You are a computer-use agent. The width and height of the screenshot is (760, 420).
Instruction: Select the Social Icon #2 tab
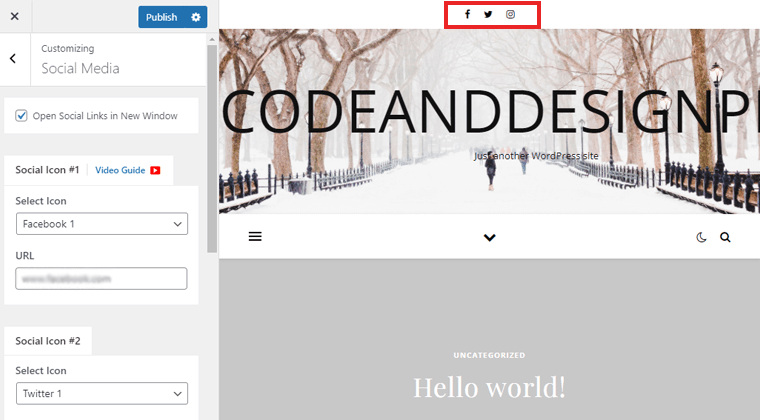coord(48,341)
